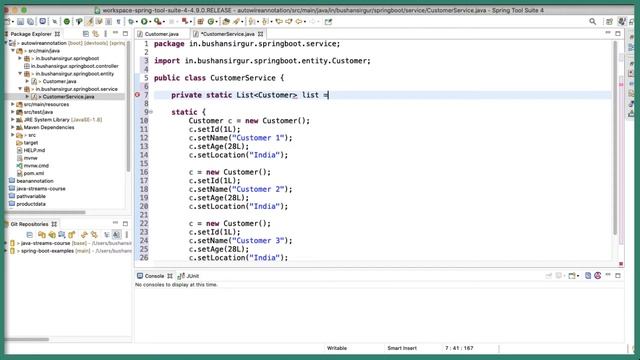Select the productdata project
640x360 pixels.
[31, 204]
